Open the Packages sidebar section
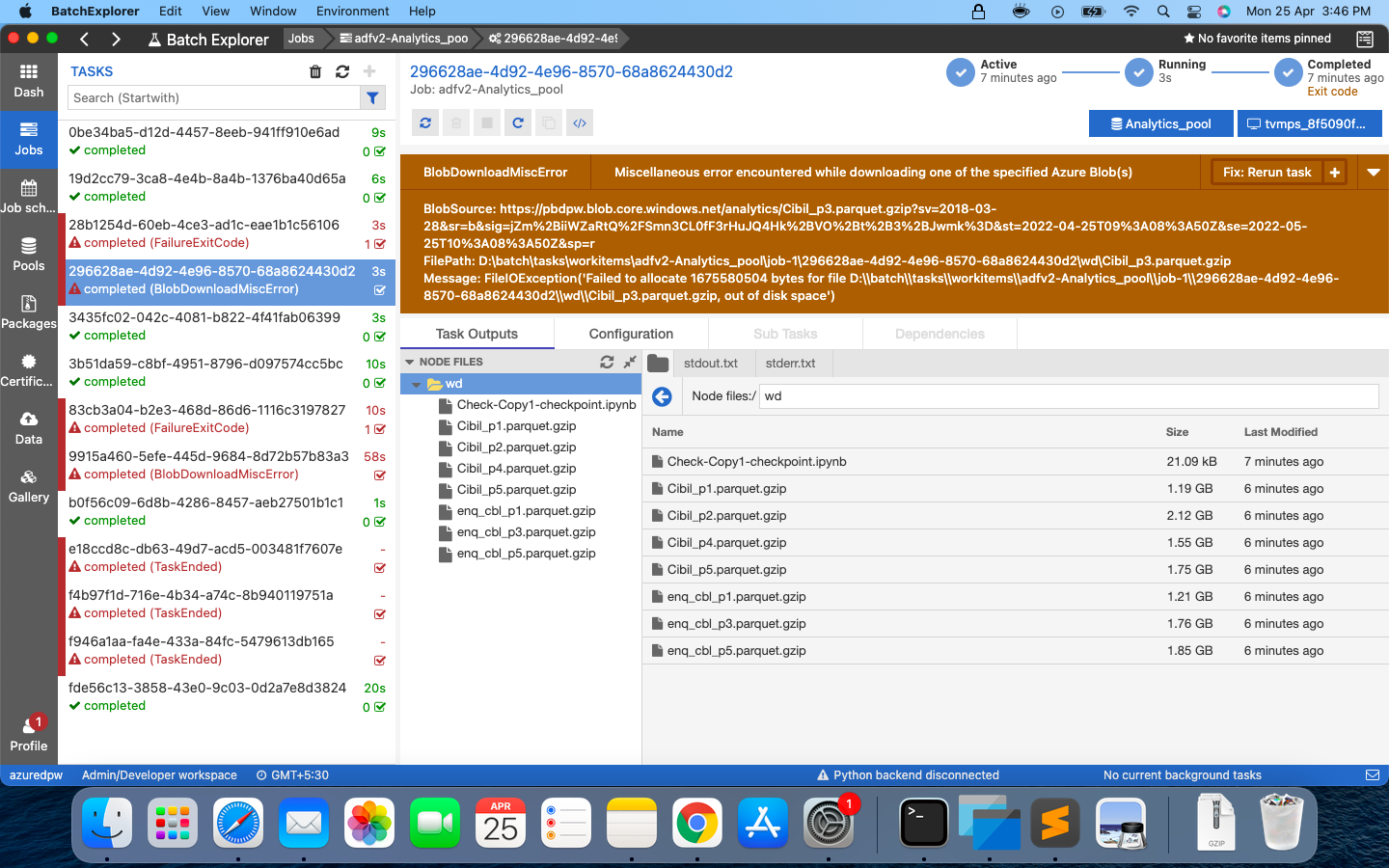The width and height of the screenshot is (1389, 868). point(29,313)
